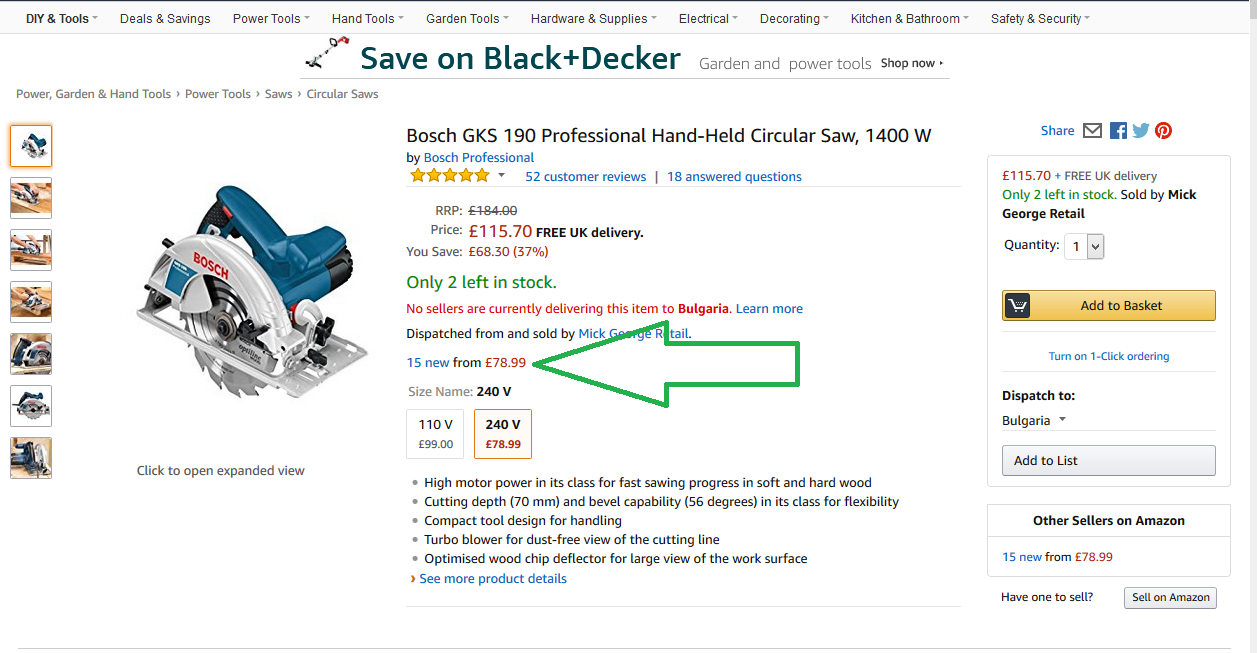Image resolution: width=1257 pixels, height=653 pixels.
Task: Click the Add to List button
Action: [x=1108, y=461]
